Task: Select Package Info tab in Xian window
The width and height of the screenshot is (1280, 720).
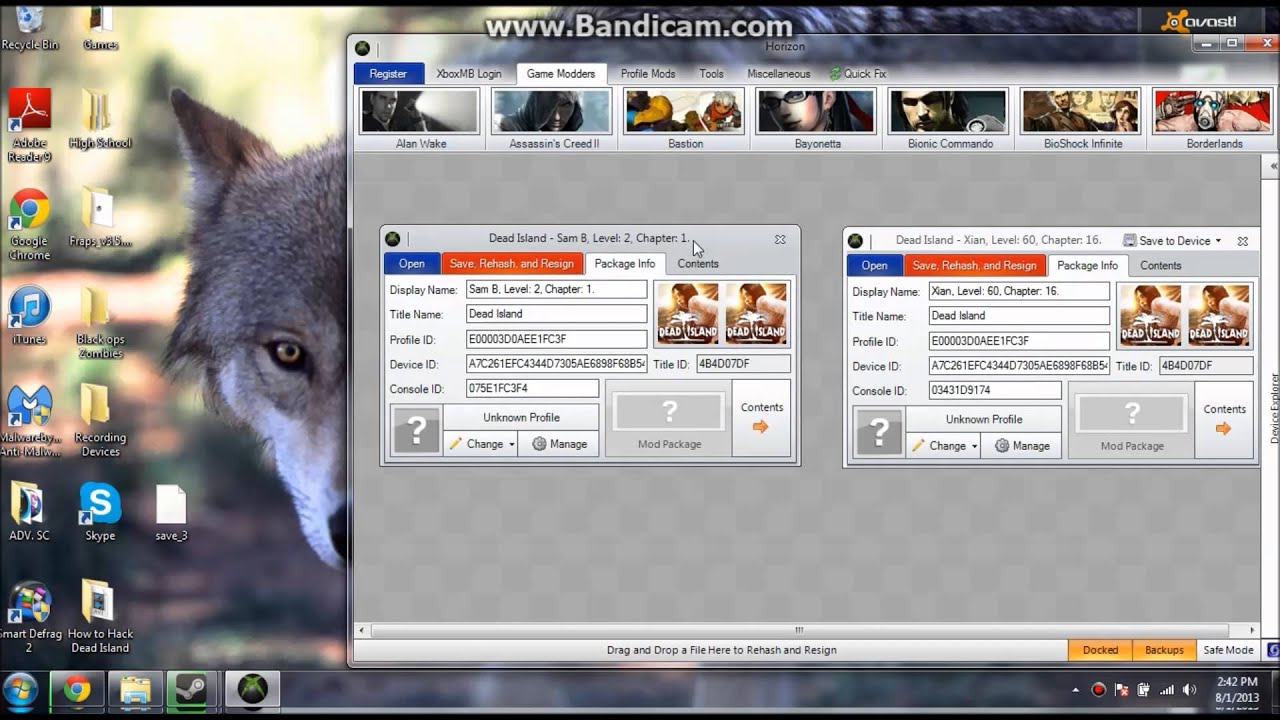Action: [1088, 265]
